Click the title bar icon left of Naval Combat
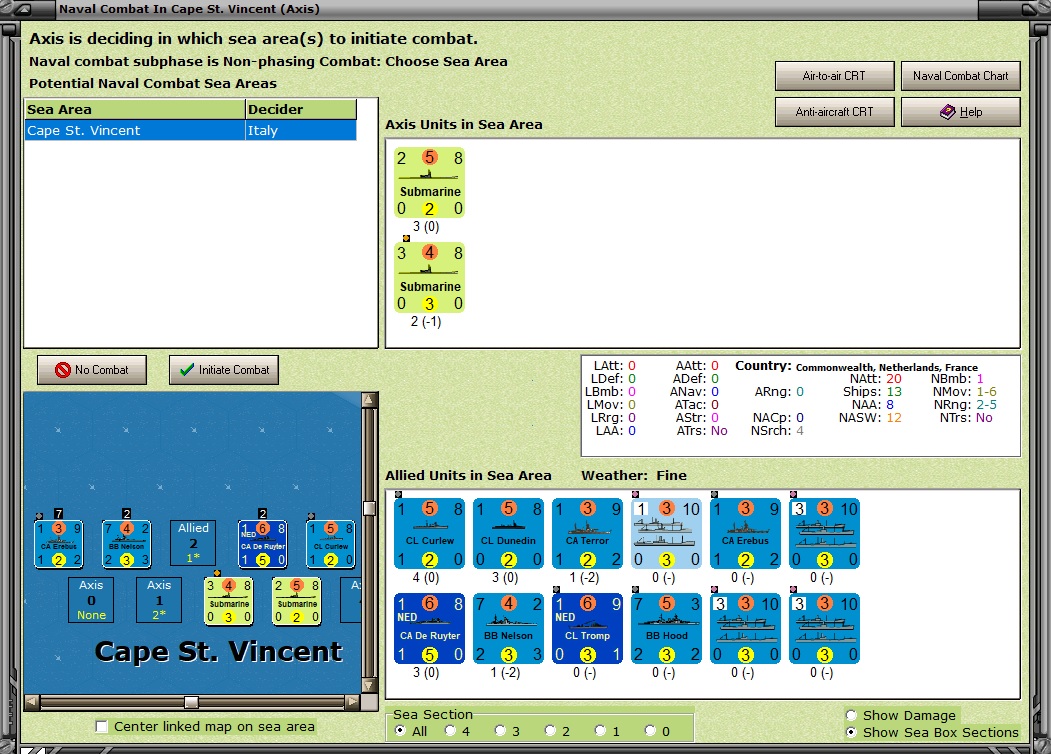 tap(23, 9)
